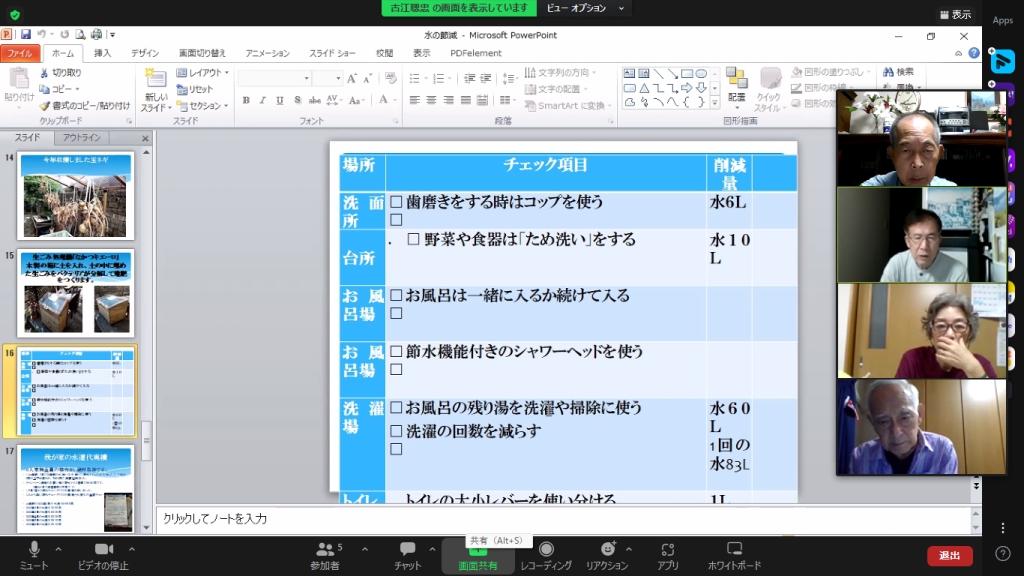Screen dimensions: 1024x576
Task: Click the Italic (I) icon
Action: tap(263, 100)
